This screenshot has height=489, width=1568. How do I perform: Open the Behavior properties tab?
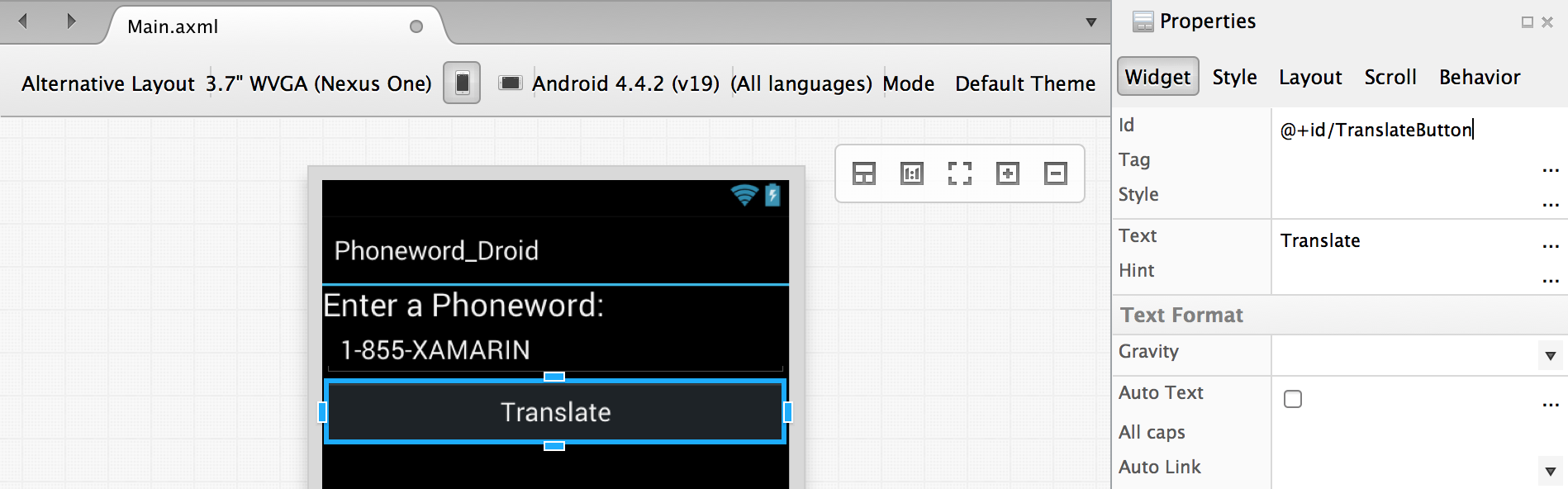[1480, 77]
